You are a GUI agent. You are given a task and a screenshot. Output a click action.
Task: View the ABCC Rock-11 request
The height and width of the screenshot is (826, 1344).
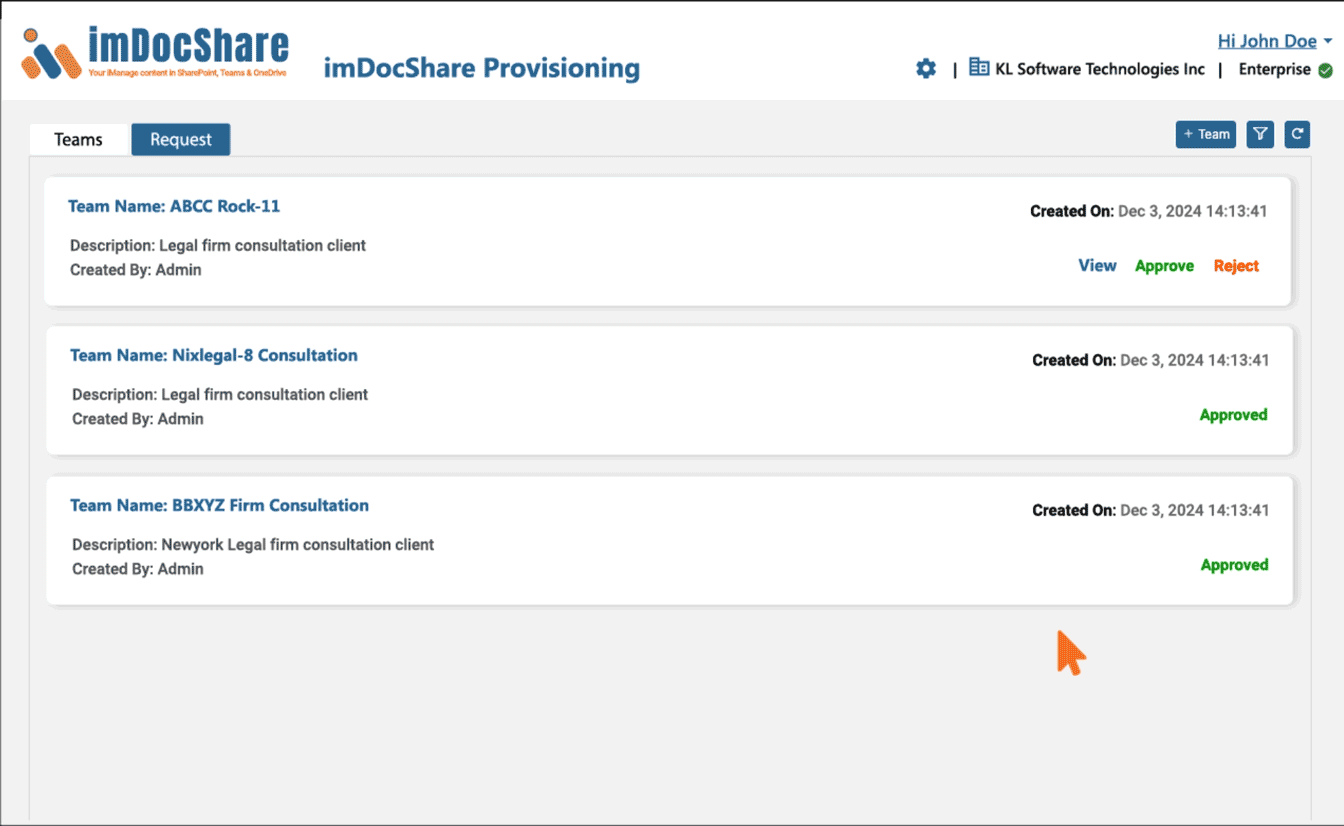point(1097,265)
